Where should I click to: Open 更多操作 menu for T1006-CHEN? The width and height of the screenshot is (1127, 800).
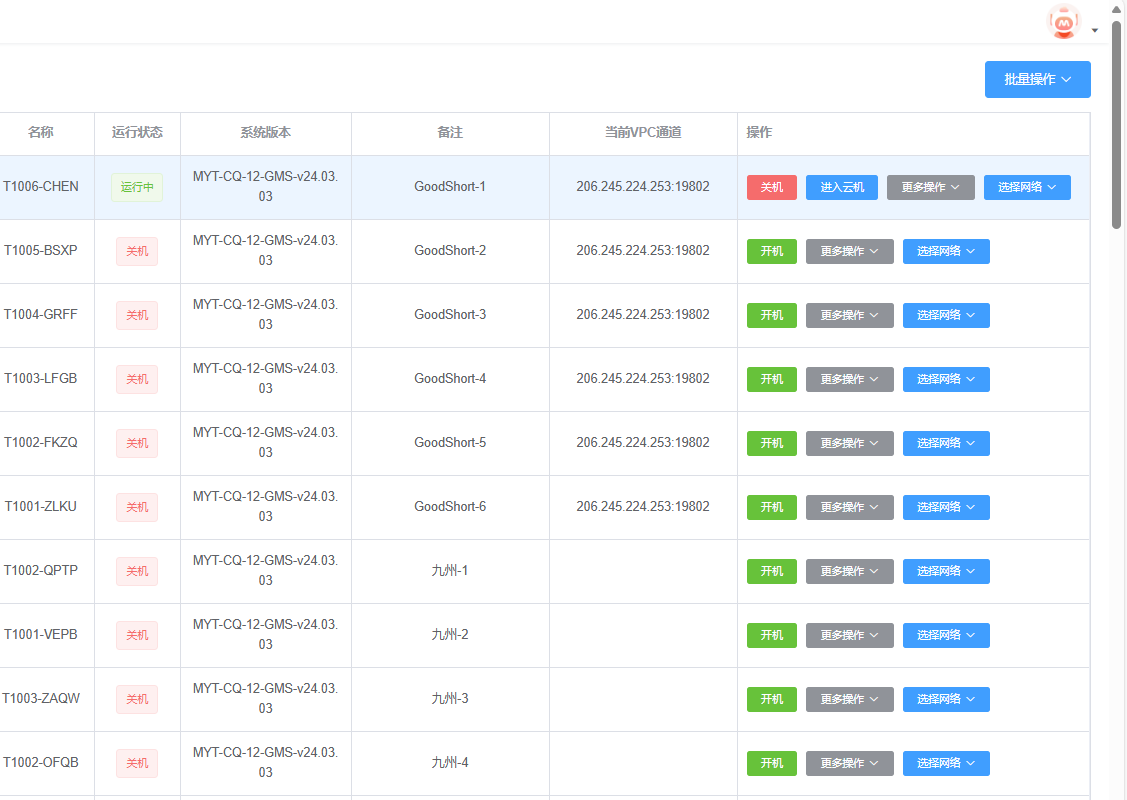click(x=930, y=187)
